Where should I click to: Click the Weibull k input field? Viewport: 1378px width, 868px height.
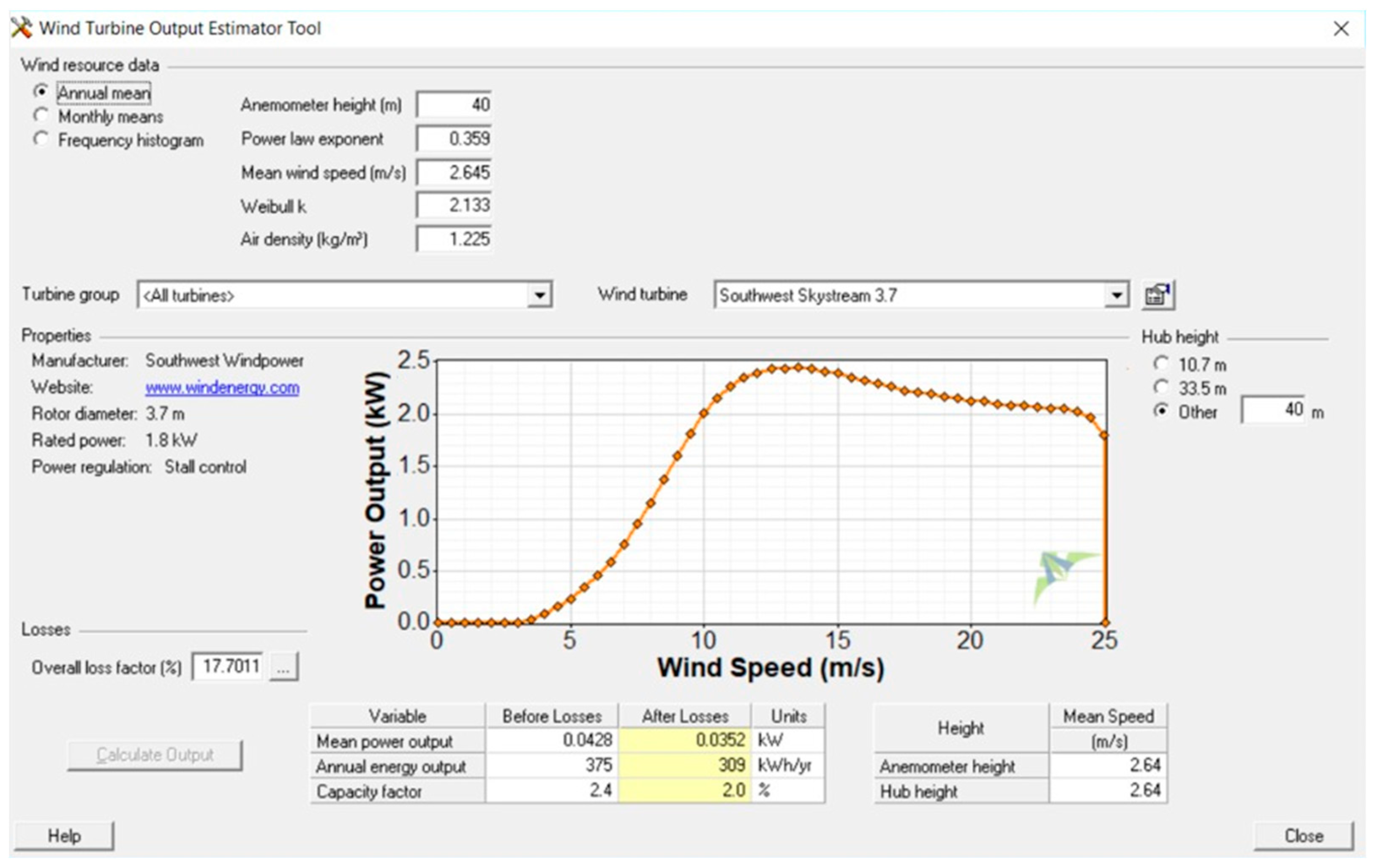tap(454, 205)
